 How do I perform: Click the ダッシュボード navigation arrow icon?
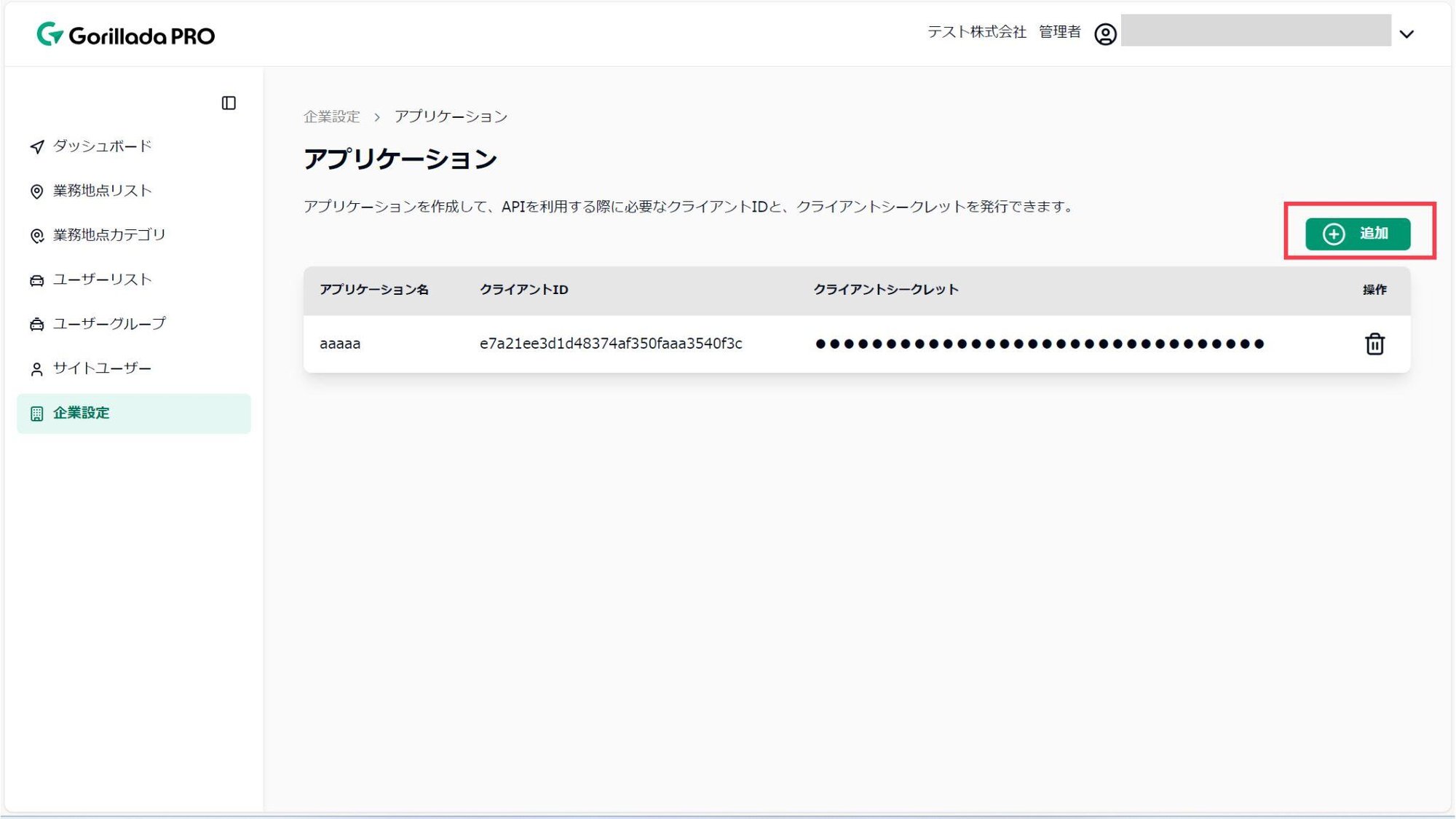tap(36, 147)
